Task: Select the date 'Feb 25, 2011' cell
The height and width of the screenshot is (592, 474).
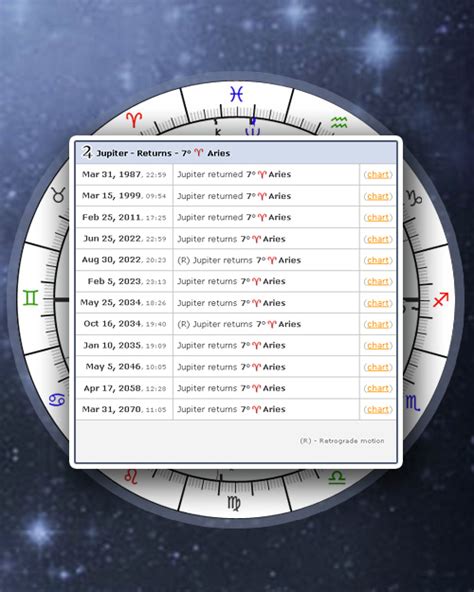Action: (x=124, y=217)
